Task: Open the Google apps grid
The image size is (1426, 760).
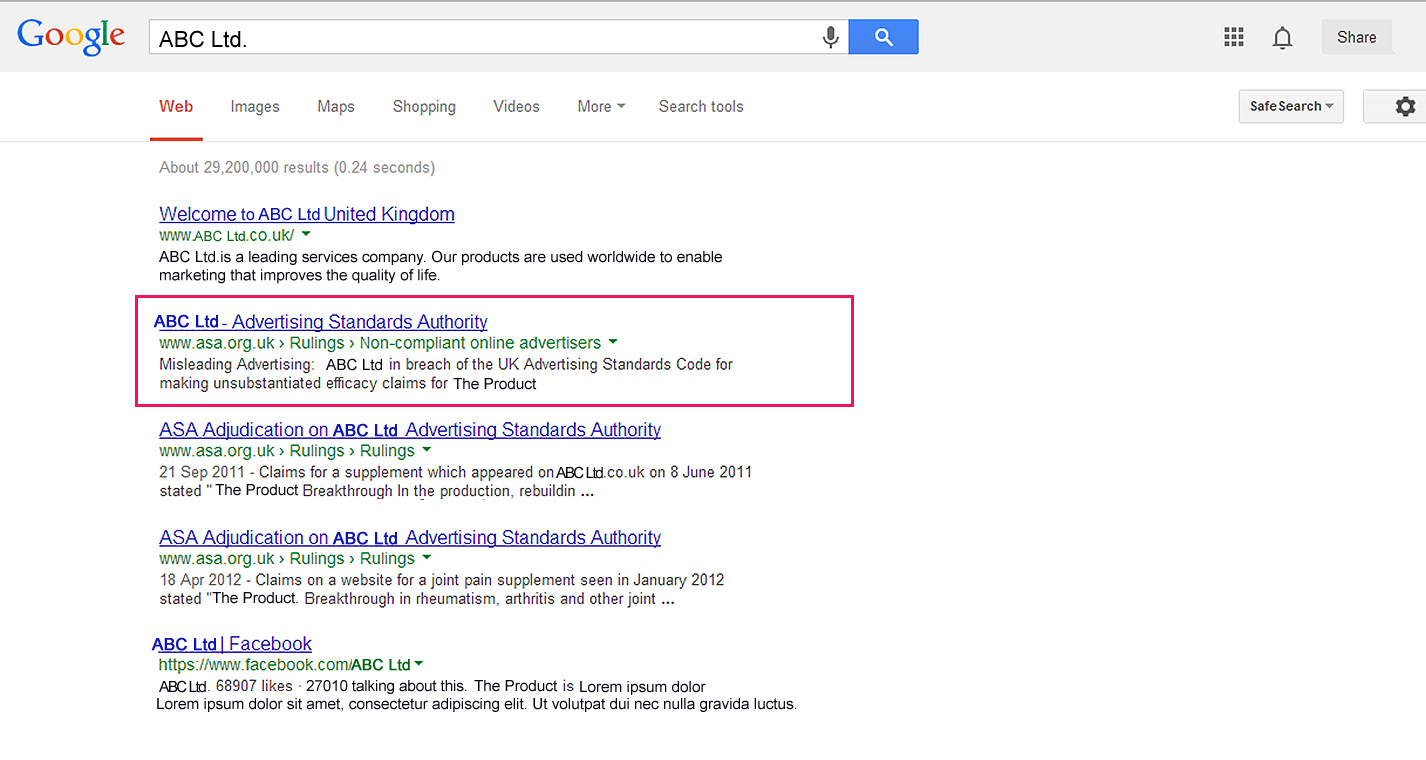Action: pos(1234,38)
